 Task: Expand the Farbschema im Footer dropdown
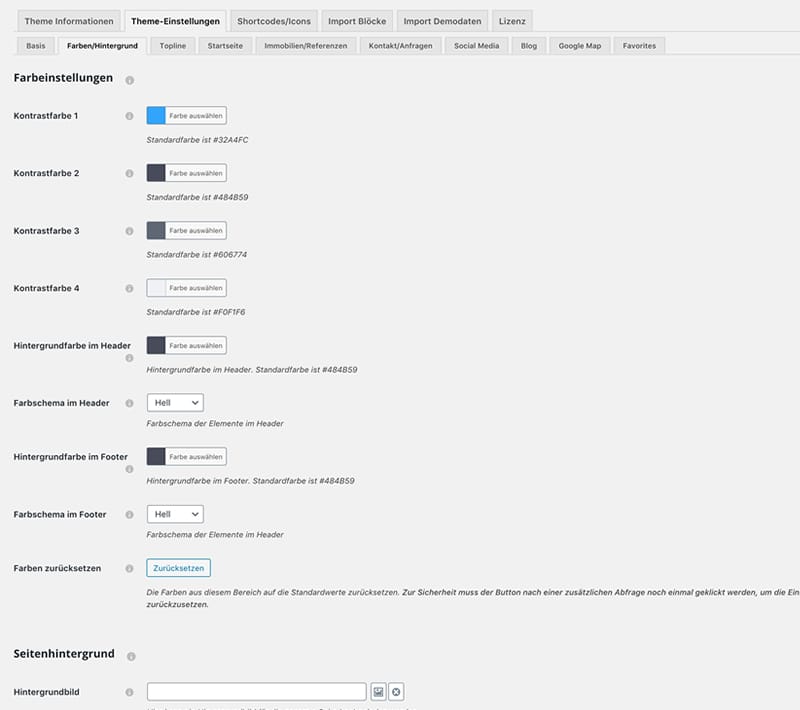pos(175,514)
